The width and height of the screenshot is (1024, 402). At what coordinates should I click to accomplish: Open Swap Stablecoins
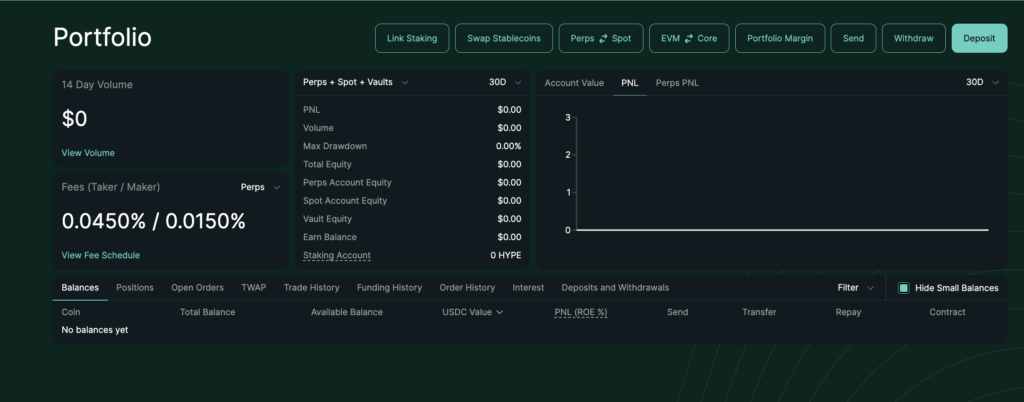tap(504, 38)
